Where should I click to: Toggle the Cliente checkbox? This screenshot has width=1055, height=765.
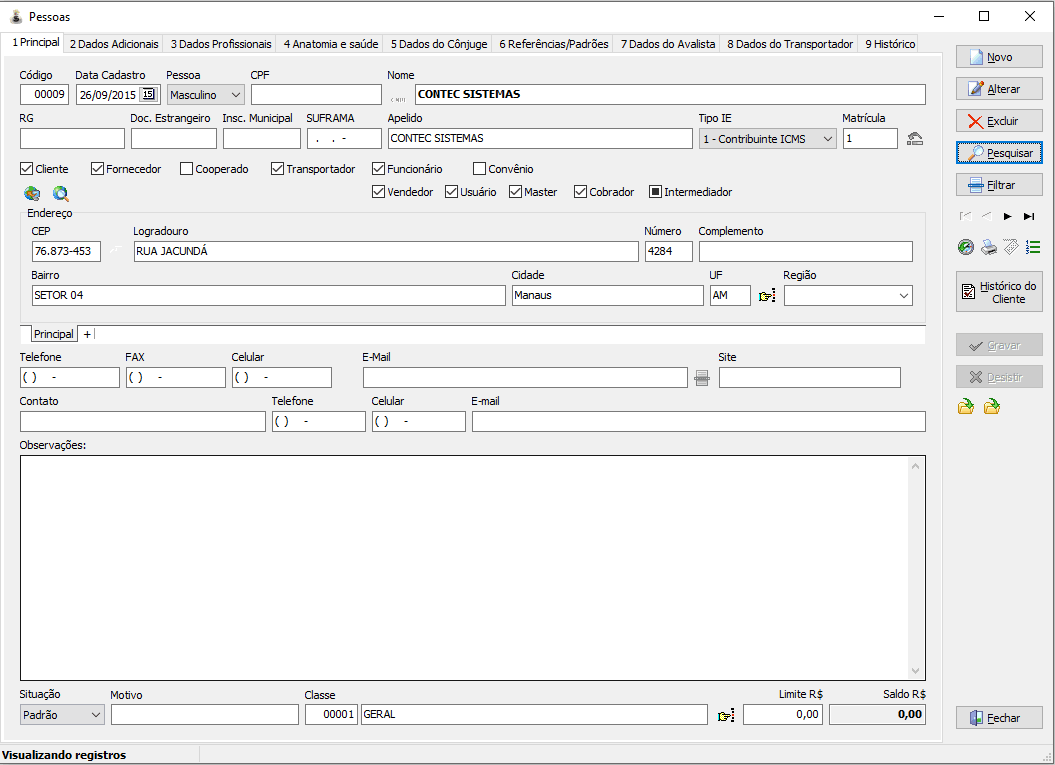tap(27, 168)
